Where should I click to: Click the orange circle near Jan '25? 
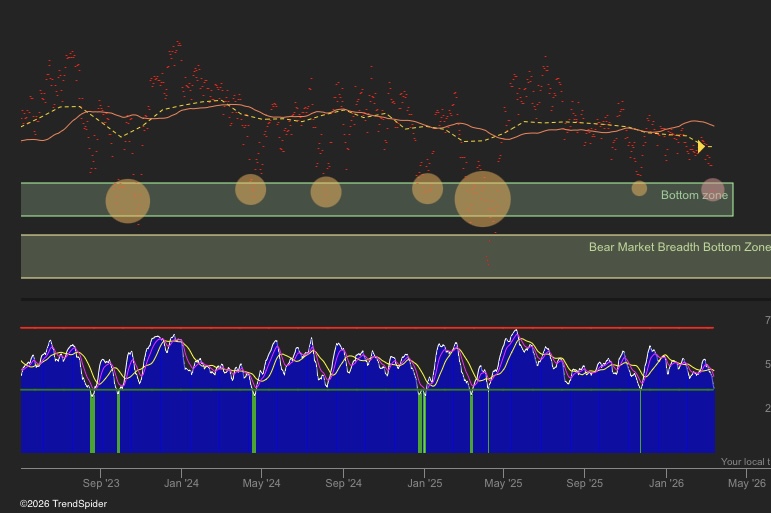[x=427, y=188]
